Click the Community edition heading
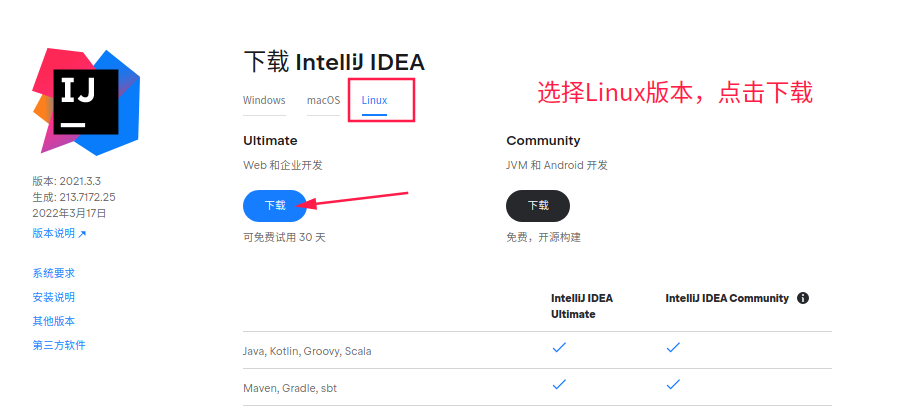 point(543,141)
